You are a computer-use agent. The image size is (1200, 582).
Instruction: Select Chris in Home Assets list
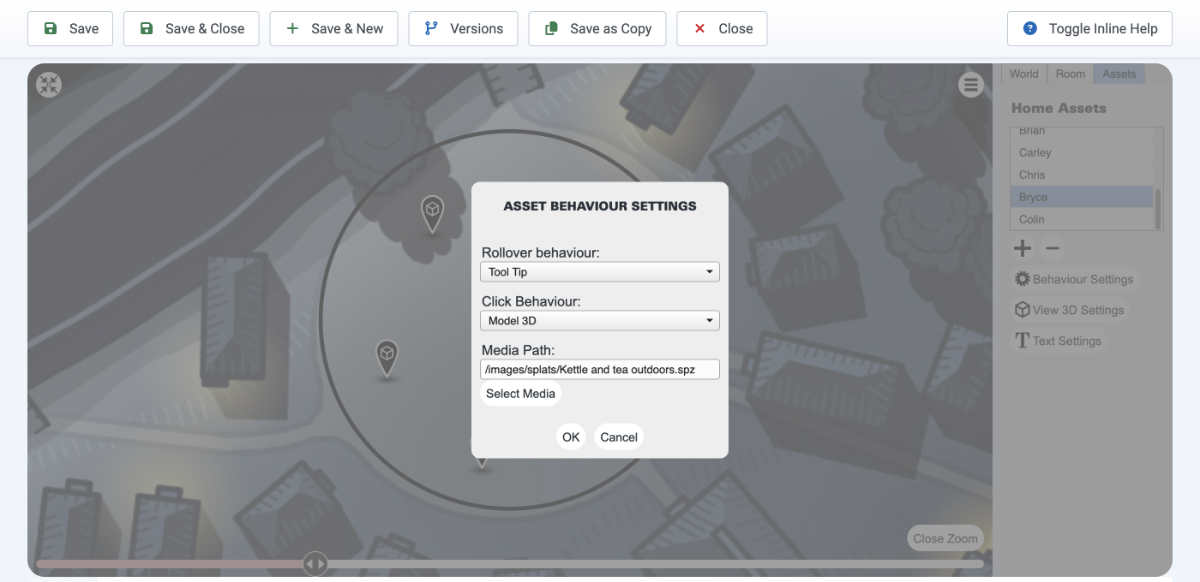pyautogui.click(x=1082, y=175)
